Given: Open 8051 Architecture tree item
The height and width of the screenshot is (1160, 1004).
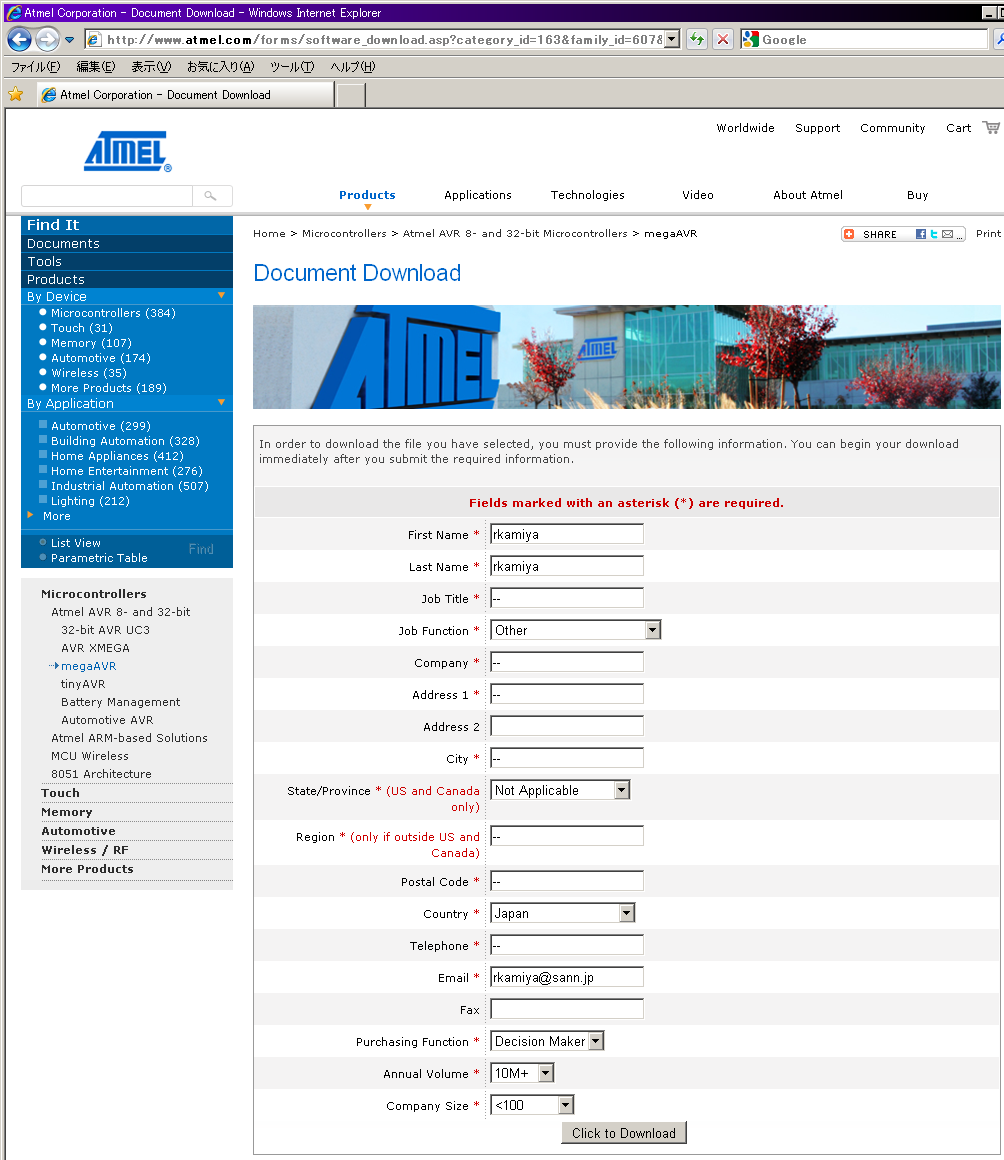Looking at the screenshot, I should [x=101, y=774].
